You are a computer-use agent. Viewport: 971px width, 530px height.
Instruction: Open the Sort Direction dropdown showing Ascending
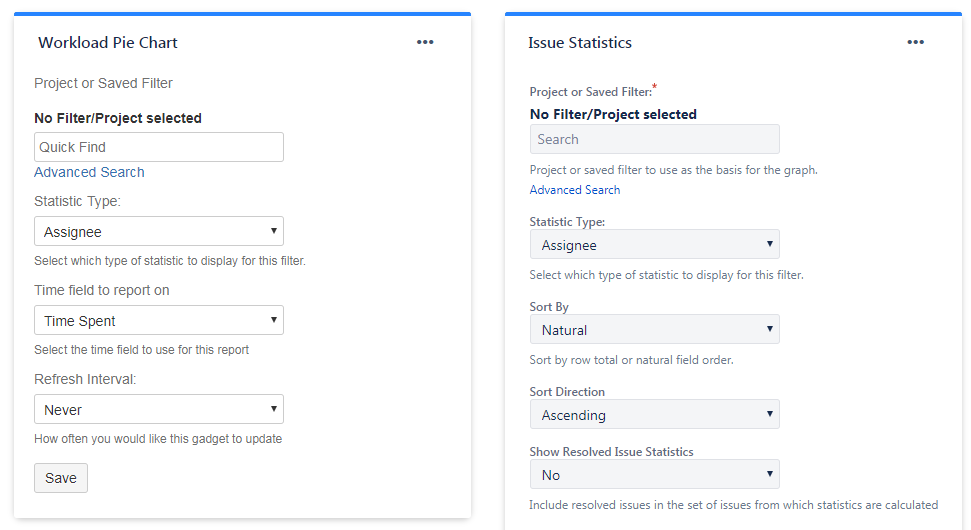tap(654, 415)
